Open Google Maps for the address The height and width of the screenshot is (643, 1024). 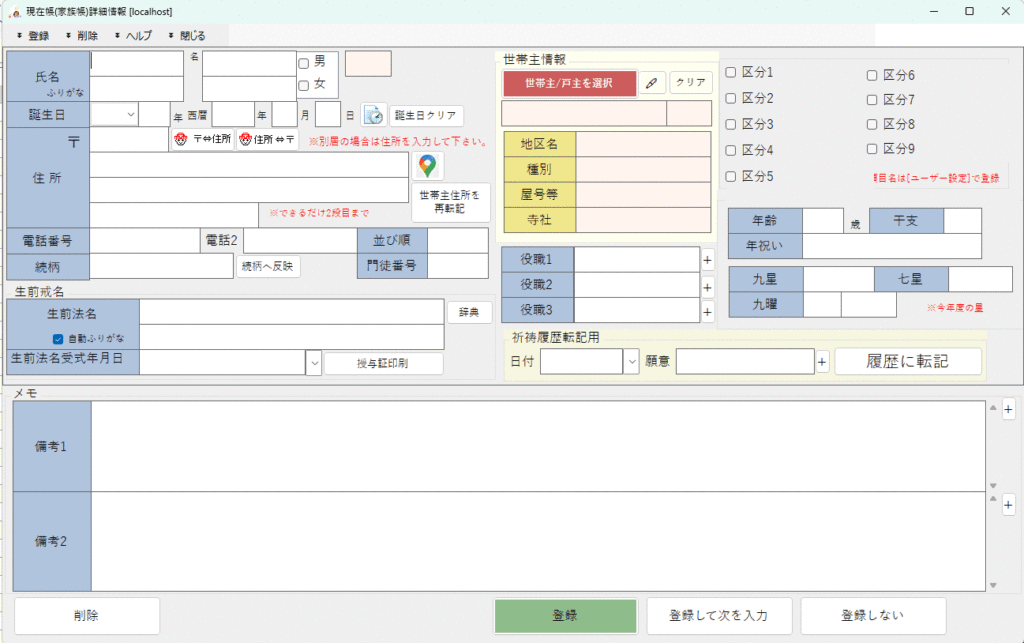click(x=428, y=166)
